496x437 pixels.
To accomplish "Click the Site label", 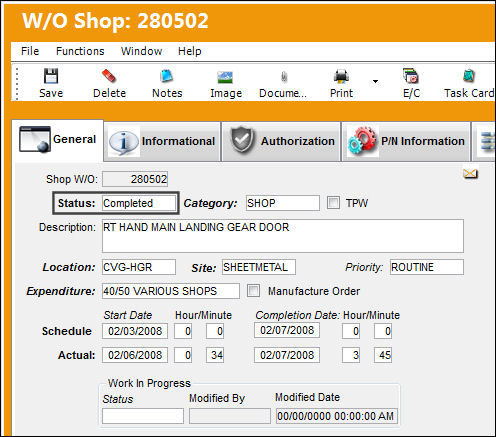I will [x=204, y=268].
